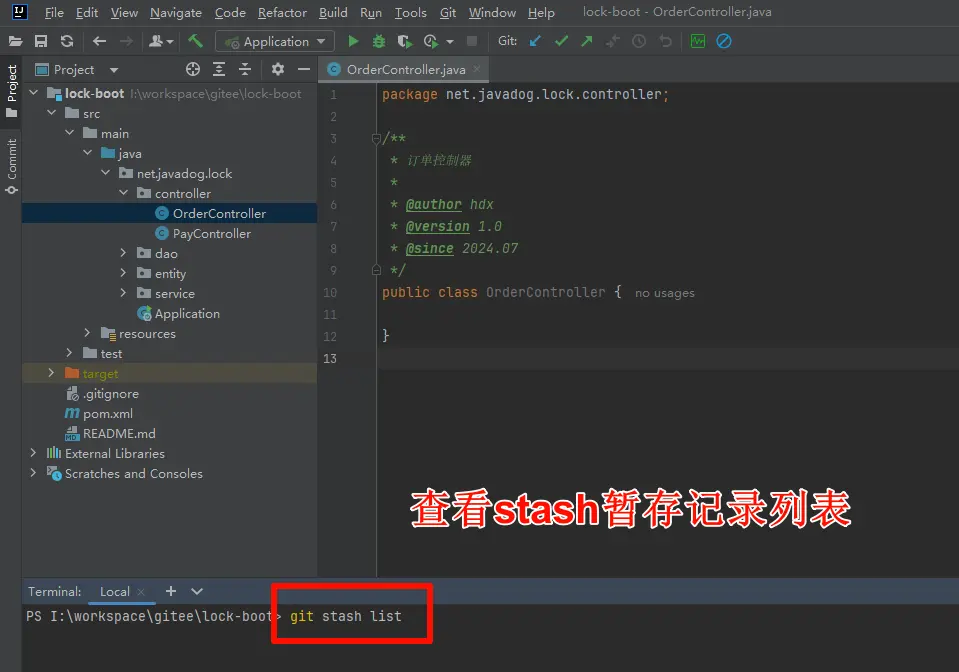The width and height of the screenshot is (959, 672).
Task: Click the Build project hammer icon
Action: 195,41
